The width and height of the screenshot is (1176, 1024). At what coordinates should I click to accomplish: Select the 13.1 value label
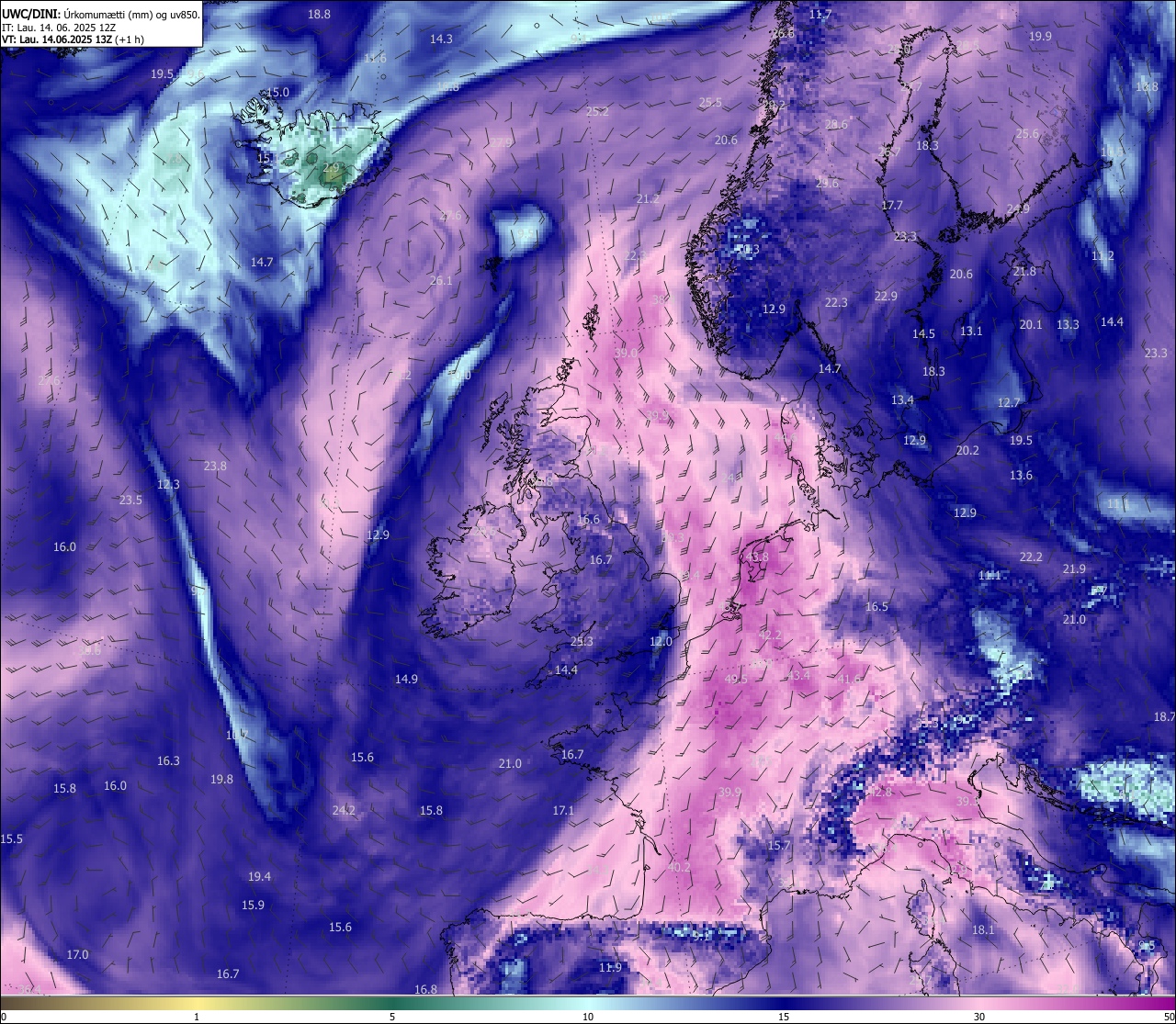[971, 332]
